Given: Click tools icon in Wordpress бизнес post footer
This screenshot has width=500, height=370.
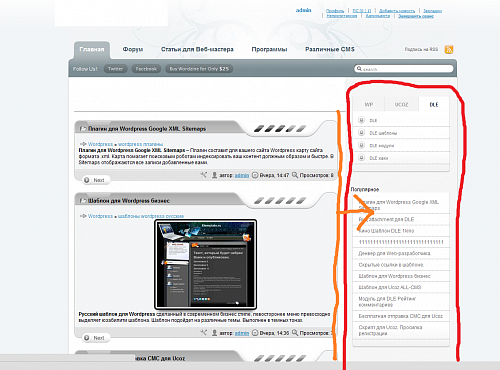Looking at the screenshot, I should (x=204, y=332).
